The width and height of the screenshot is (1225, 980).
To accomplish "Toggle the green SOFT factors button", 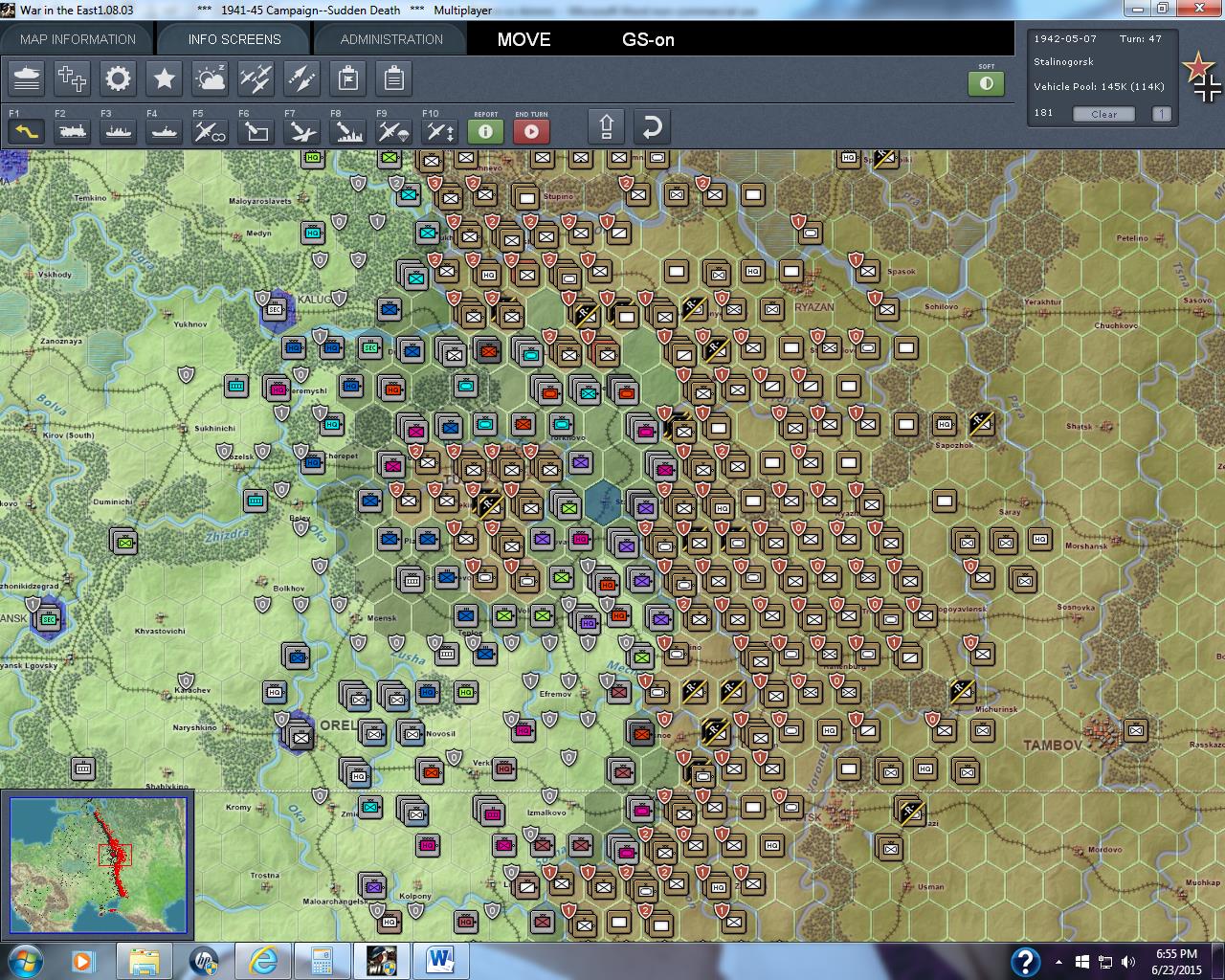I will (986, 83).
